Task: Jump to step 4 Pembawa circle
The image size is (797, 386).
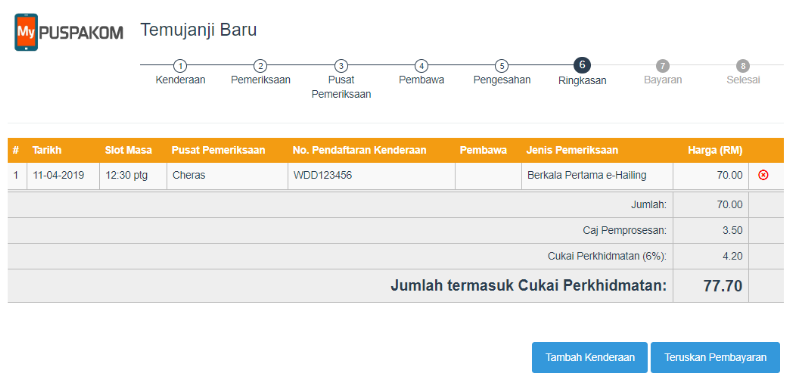Action: 421,66
